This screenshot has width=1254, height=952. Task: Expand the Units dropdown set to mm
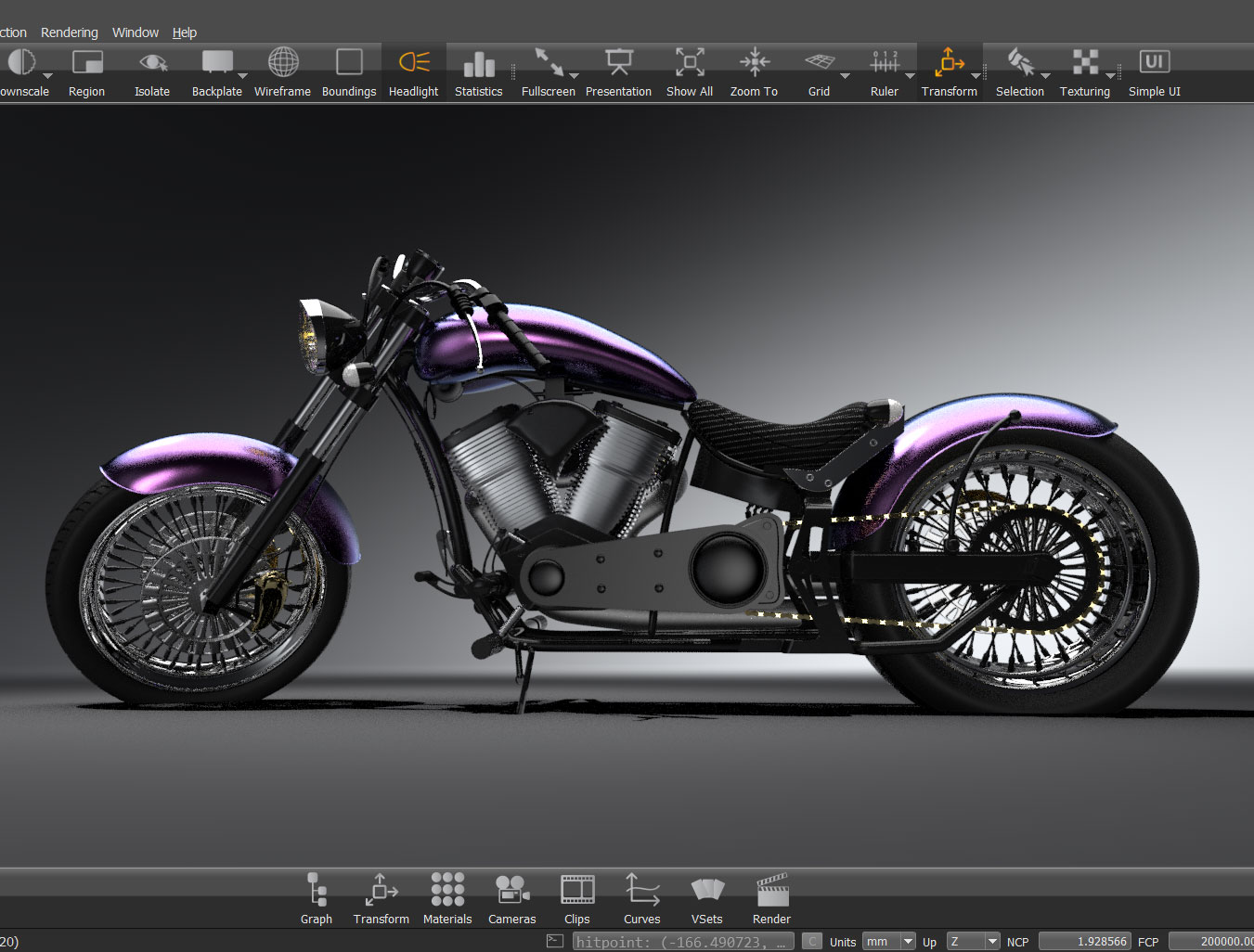[x=907, y=942]
